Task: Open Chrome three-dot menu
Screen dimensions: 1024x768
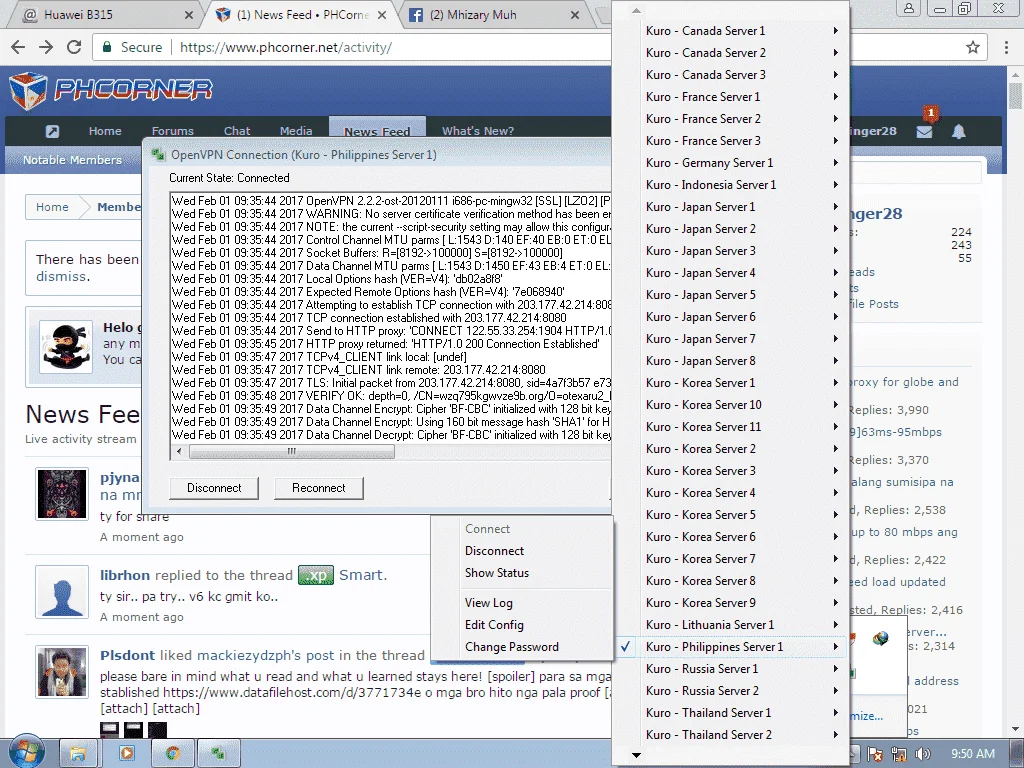Action: tap(1006, 47)
